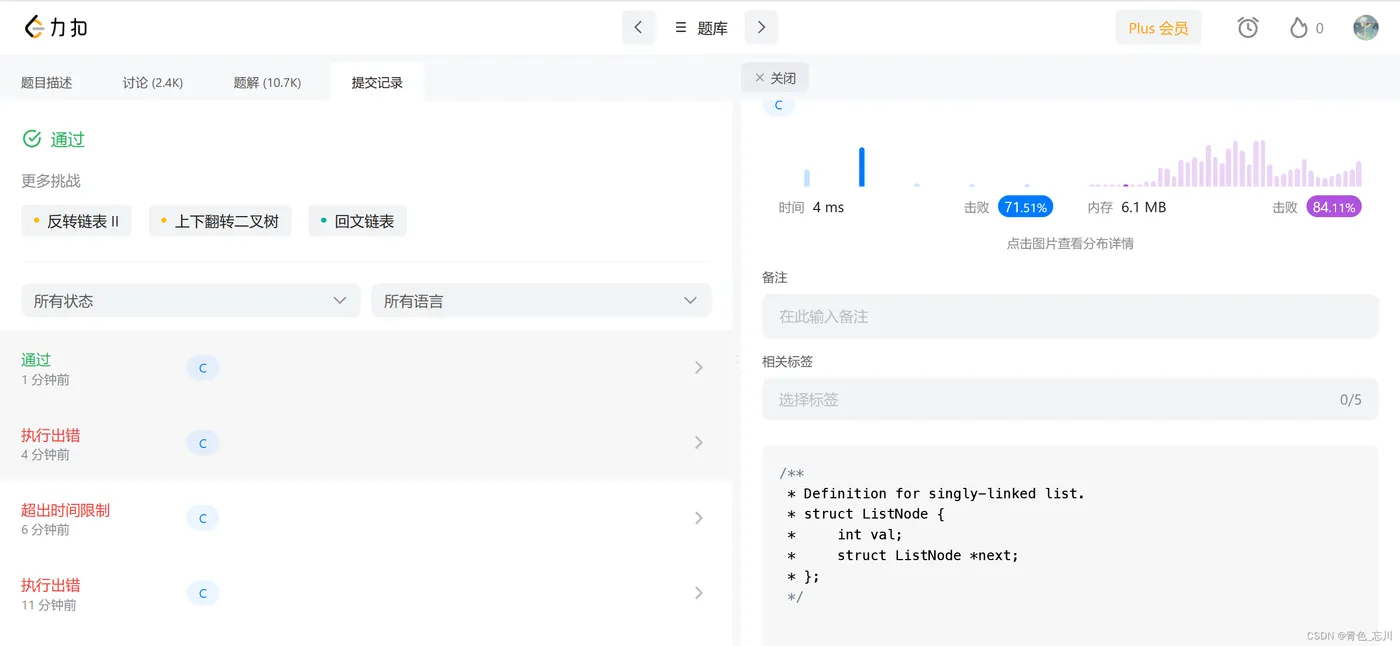Screen dimensions: 1400x646
Task: Open the 回文链表 challenge
Action: 357,222
